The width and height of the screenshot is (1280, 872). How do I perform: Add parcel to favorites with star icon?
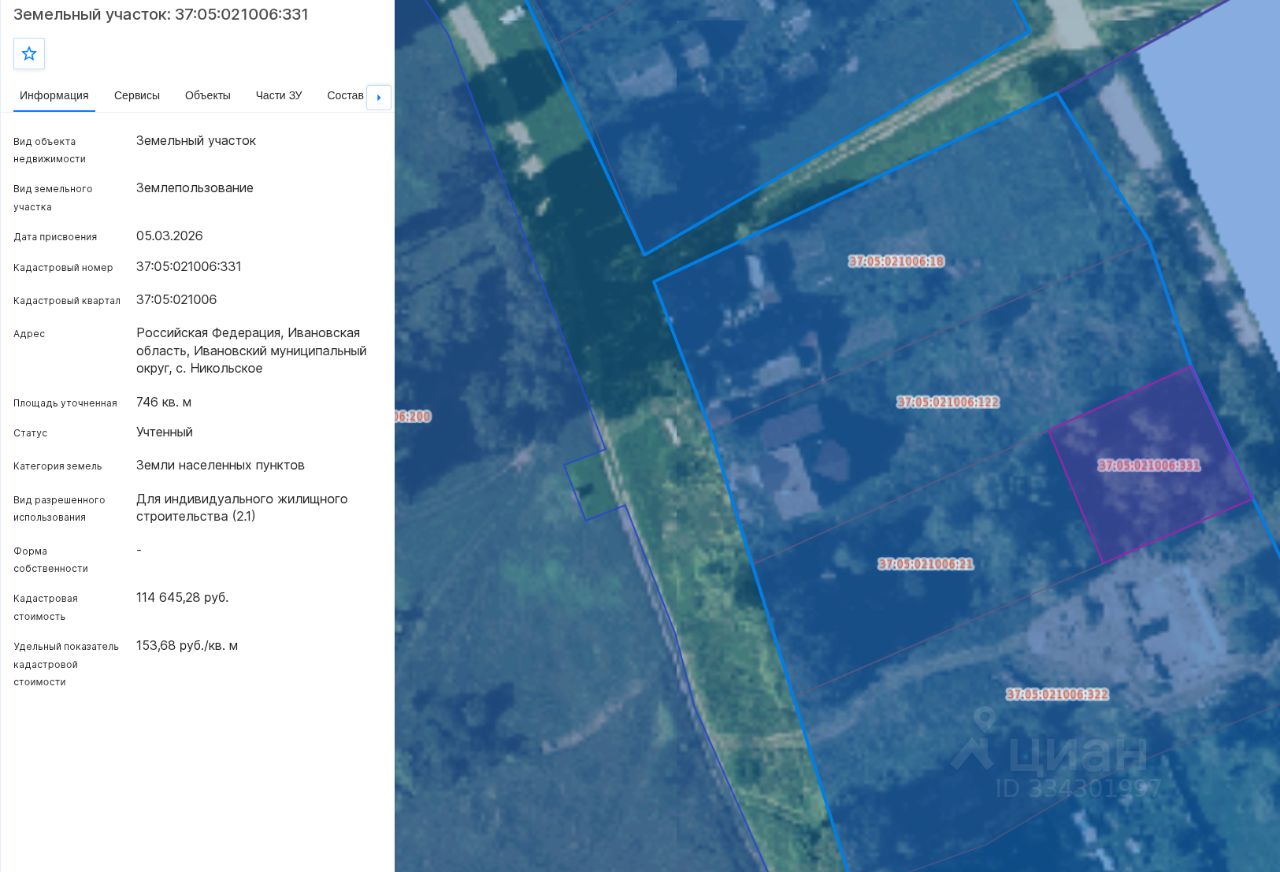pyautogui.click(x=29, y=54)
